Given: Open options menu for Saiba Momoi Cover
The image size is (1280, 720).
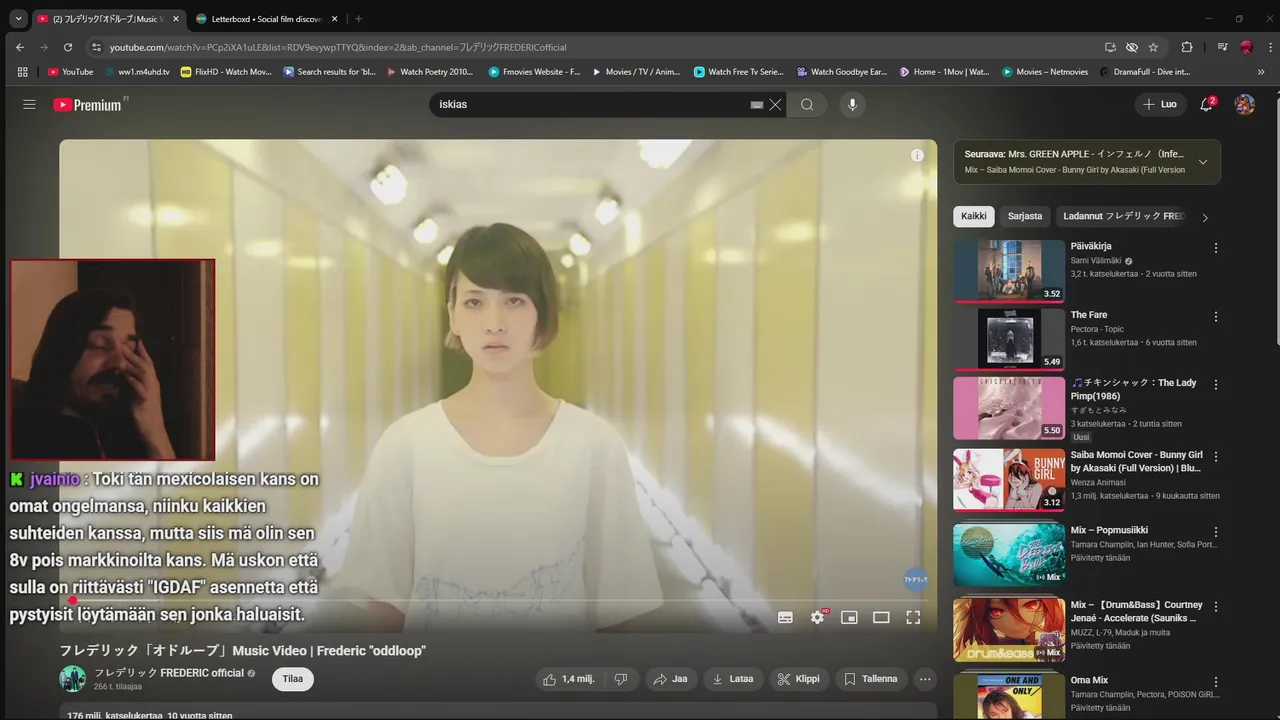Looking at the screenshot, I should [x=1216, y=456].
